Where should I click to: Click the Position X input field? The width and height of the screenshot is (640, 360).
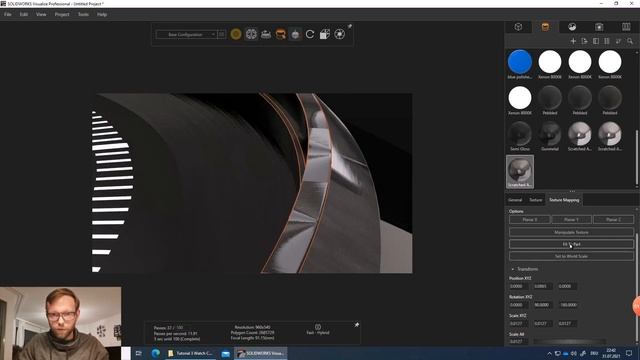pos(519,287)
